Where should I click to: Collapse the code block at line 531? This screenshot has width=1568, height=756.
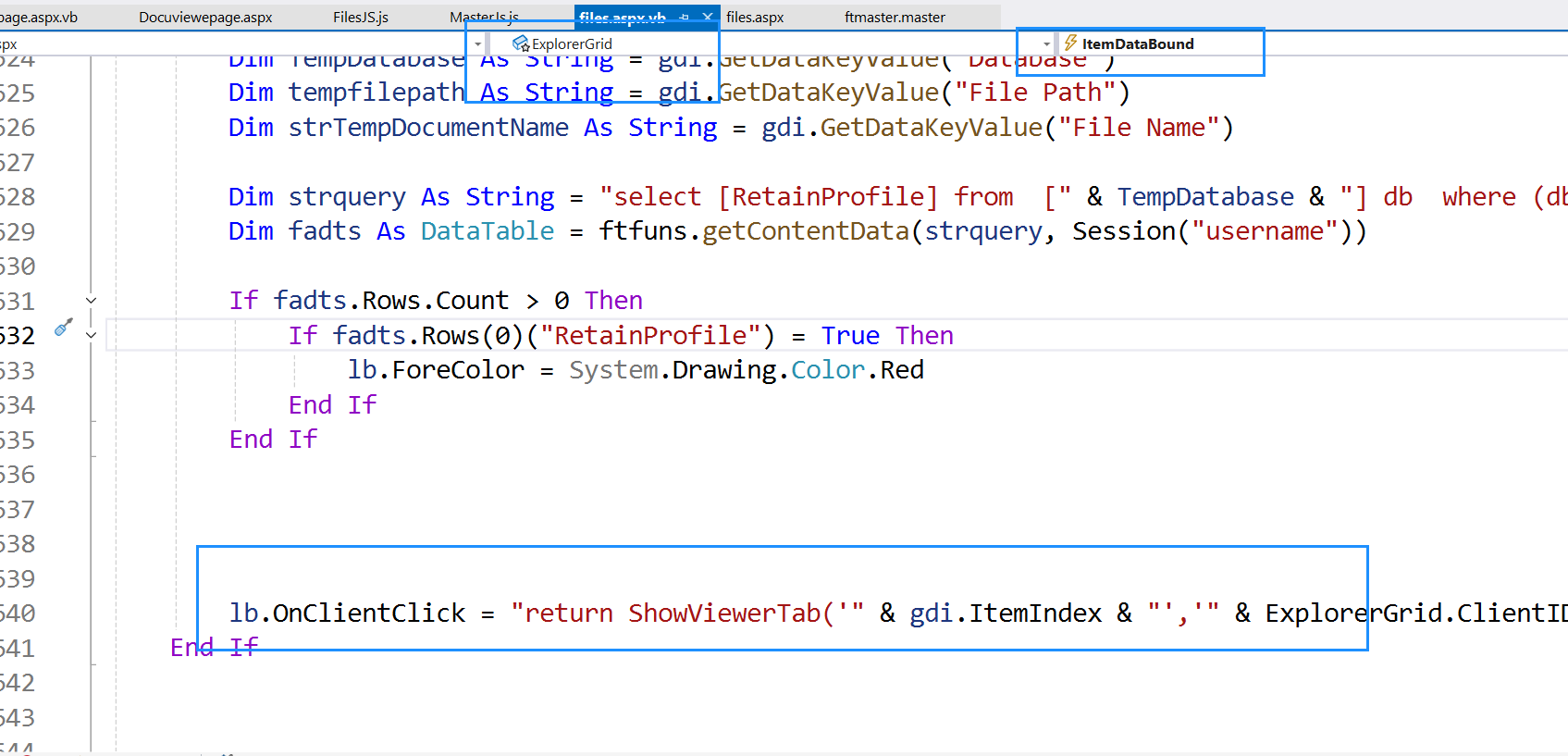click(x=91, y=301)
